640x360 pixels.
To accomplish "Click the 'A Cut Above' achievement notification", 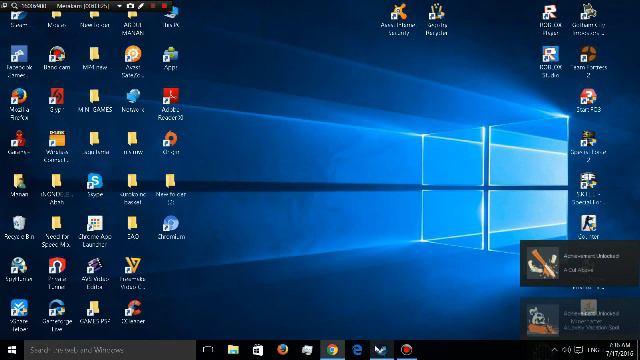I will [x=580, y=263].
